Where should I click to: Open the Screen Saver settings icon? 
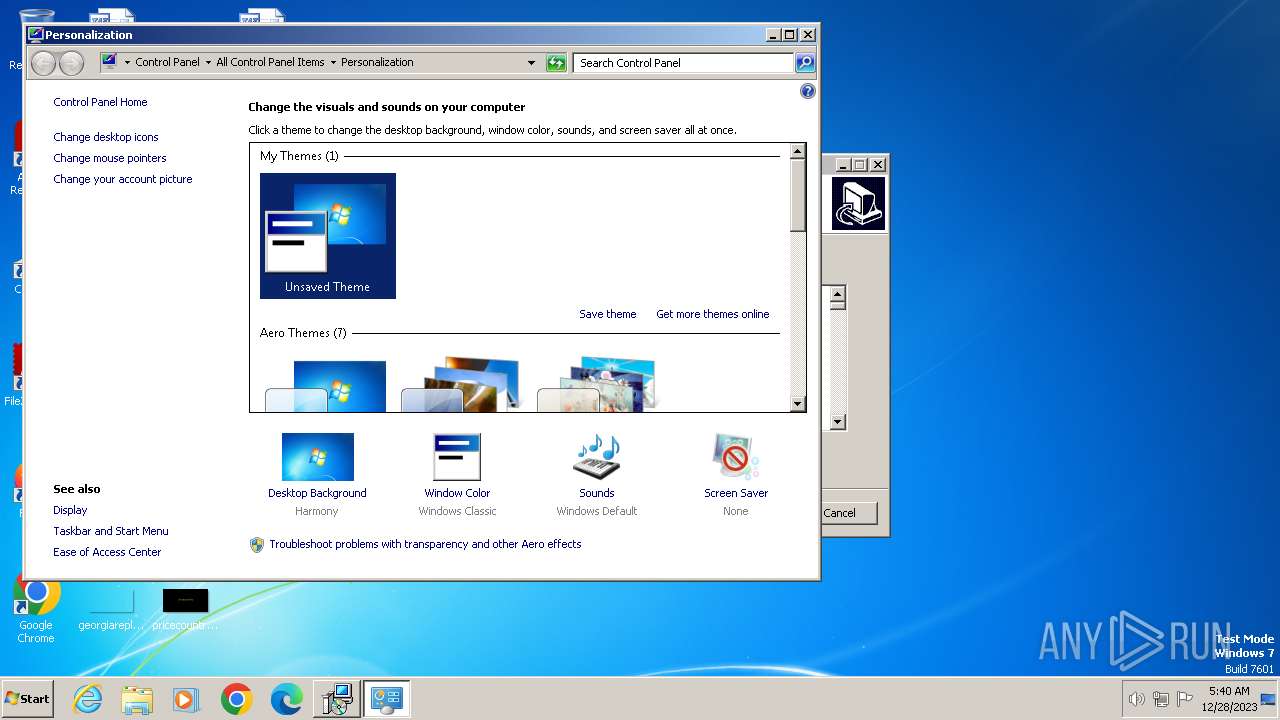[x=736, y=457]
